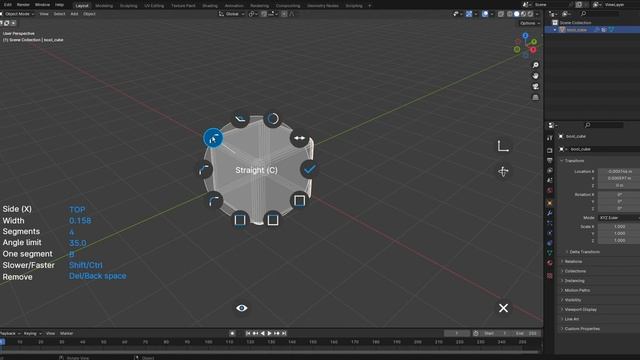
Task: Toggle X-ray display button
Action: (500, 14)
